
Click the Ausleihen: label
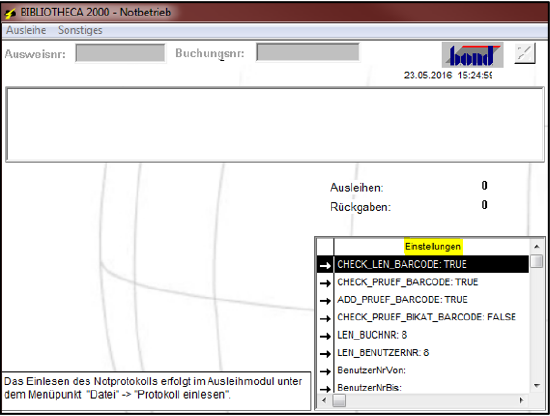(357, 188)
